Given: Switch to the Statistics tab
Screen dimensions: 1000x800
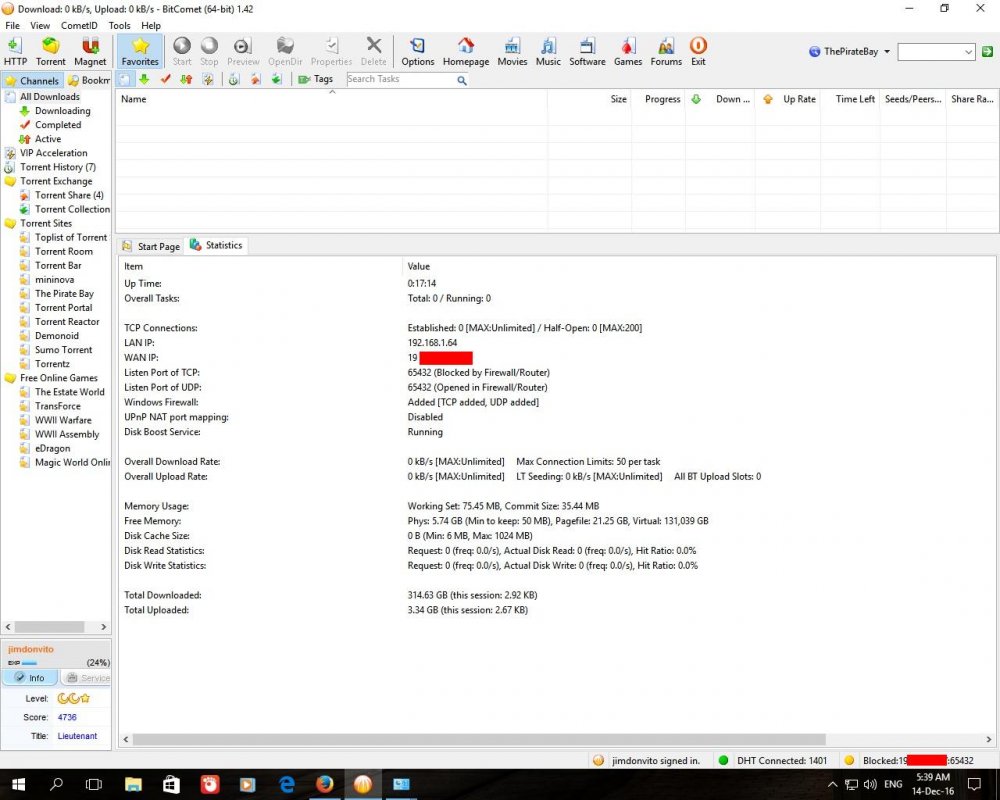Looking at the screenshot, I should [217, 246].
